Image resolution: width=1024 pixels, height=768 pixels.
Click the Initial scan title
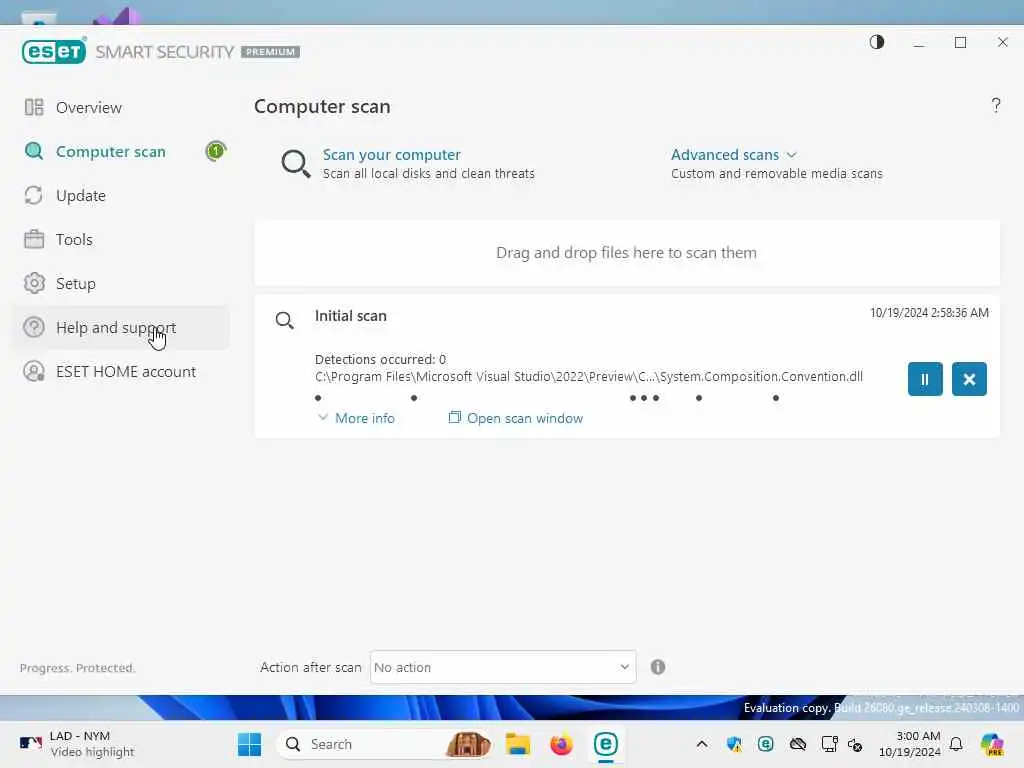coord(351,316)
